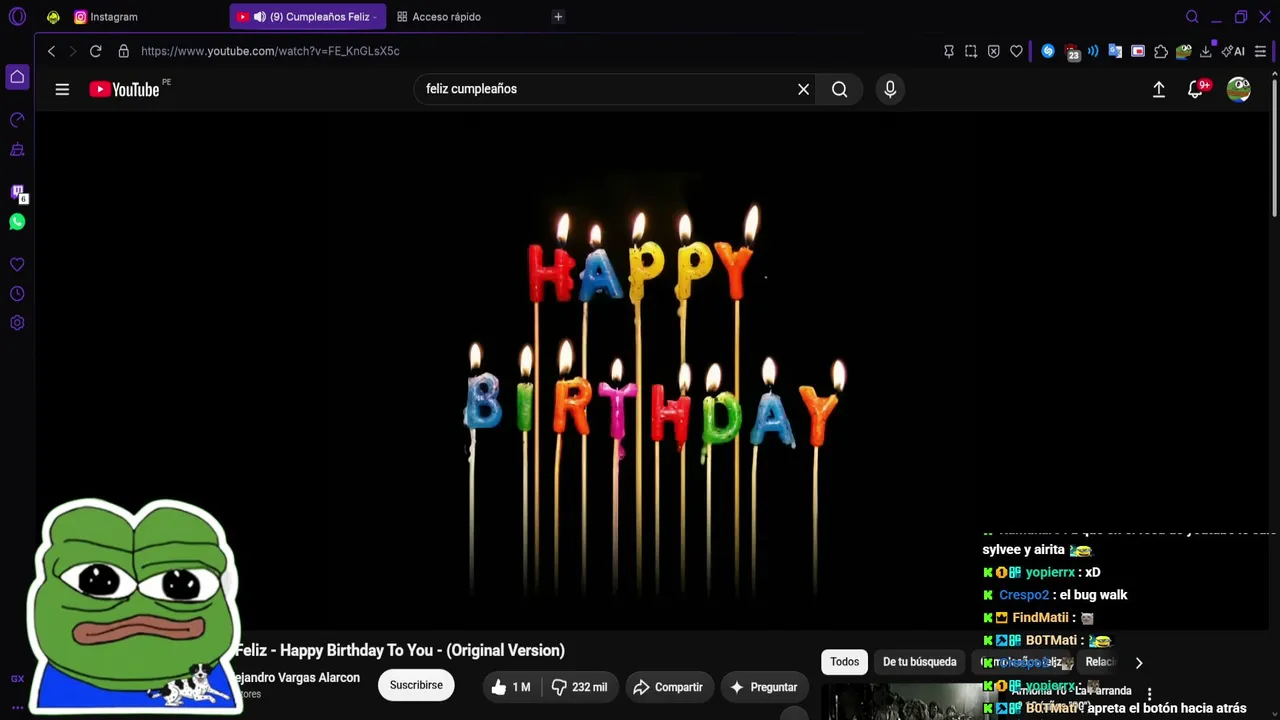Switch to the Acceso rápido tab
Image resolution: width=1280 pixels, height=720 pixels.
click(x=439, y=17)
